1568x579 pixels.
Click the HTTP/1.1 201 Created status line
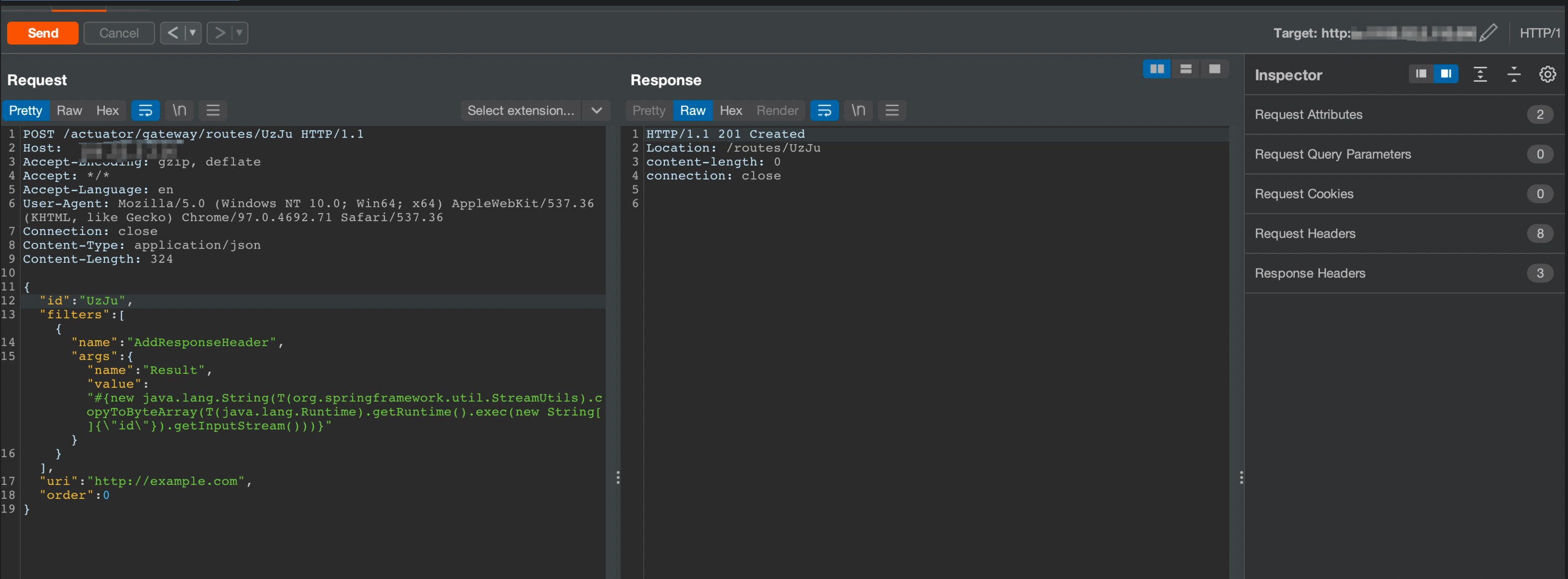(725, 134)
